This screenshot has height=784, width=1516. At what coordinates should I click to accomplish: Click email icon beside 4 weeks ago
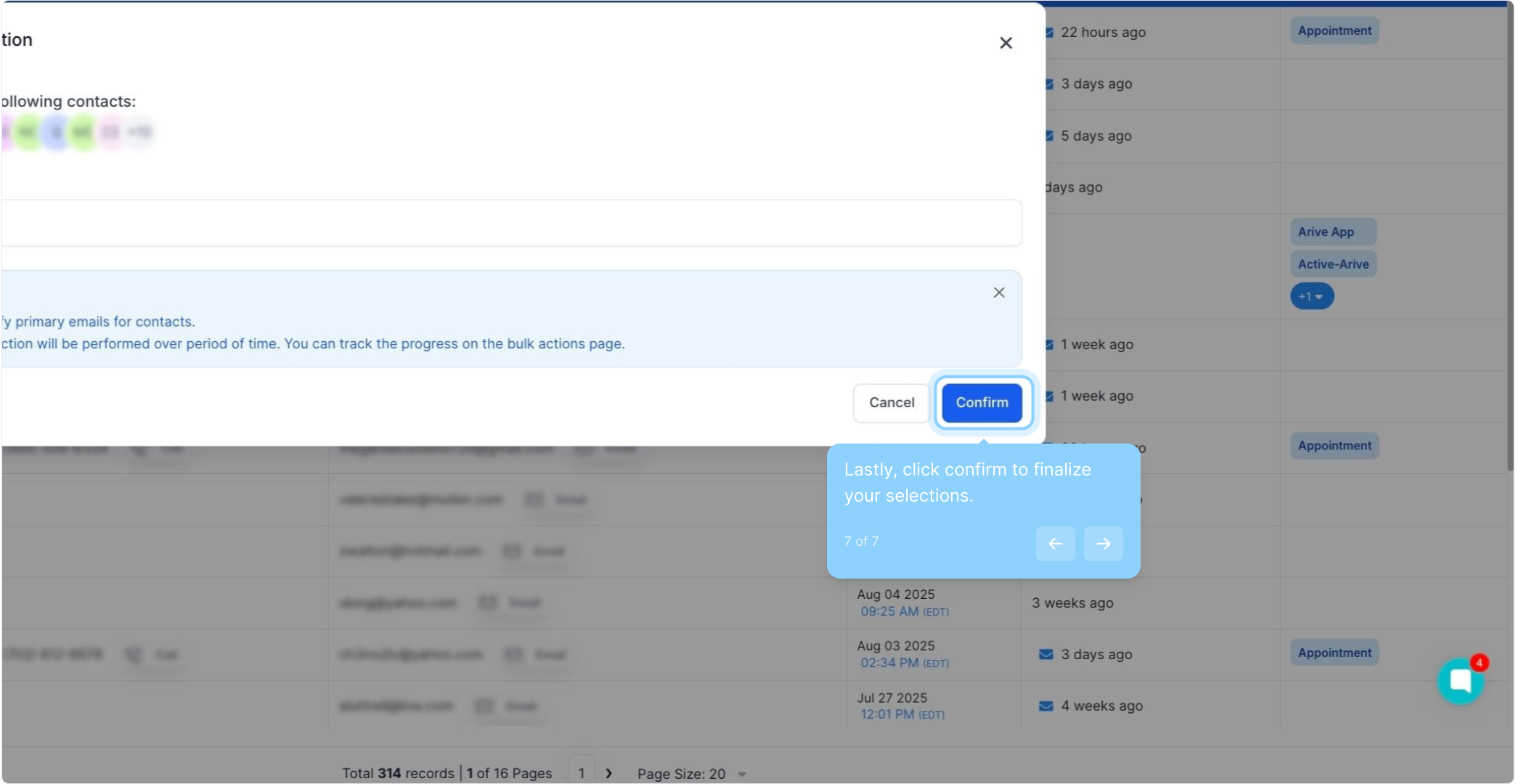(x=1046, y=706)
